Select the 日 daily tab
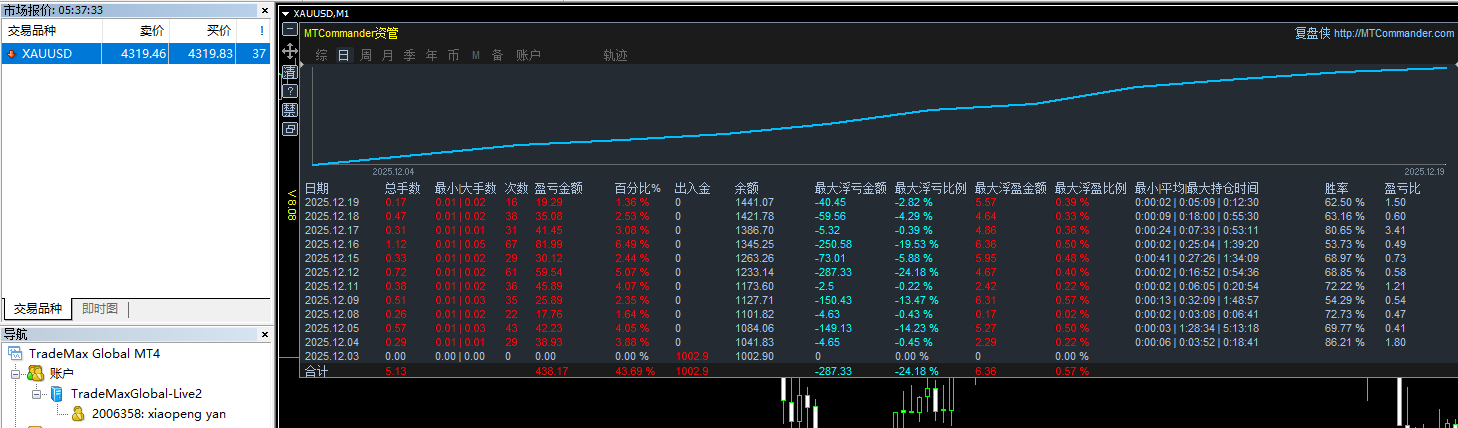The image size is (1458, 428). tap(344, 56)
